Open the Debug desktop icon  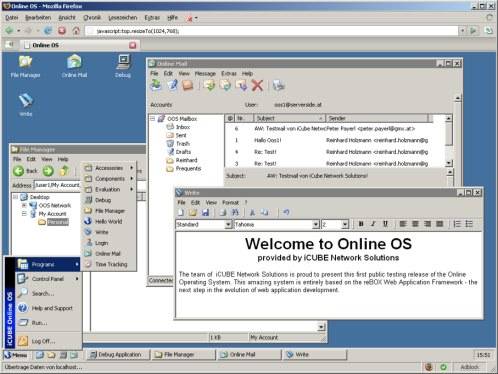pyautogui.click(x=123, y=66)
